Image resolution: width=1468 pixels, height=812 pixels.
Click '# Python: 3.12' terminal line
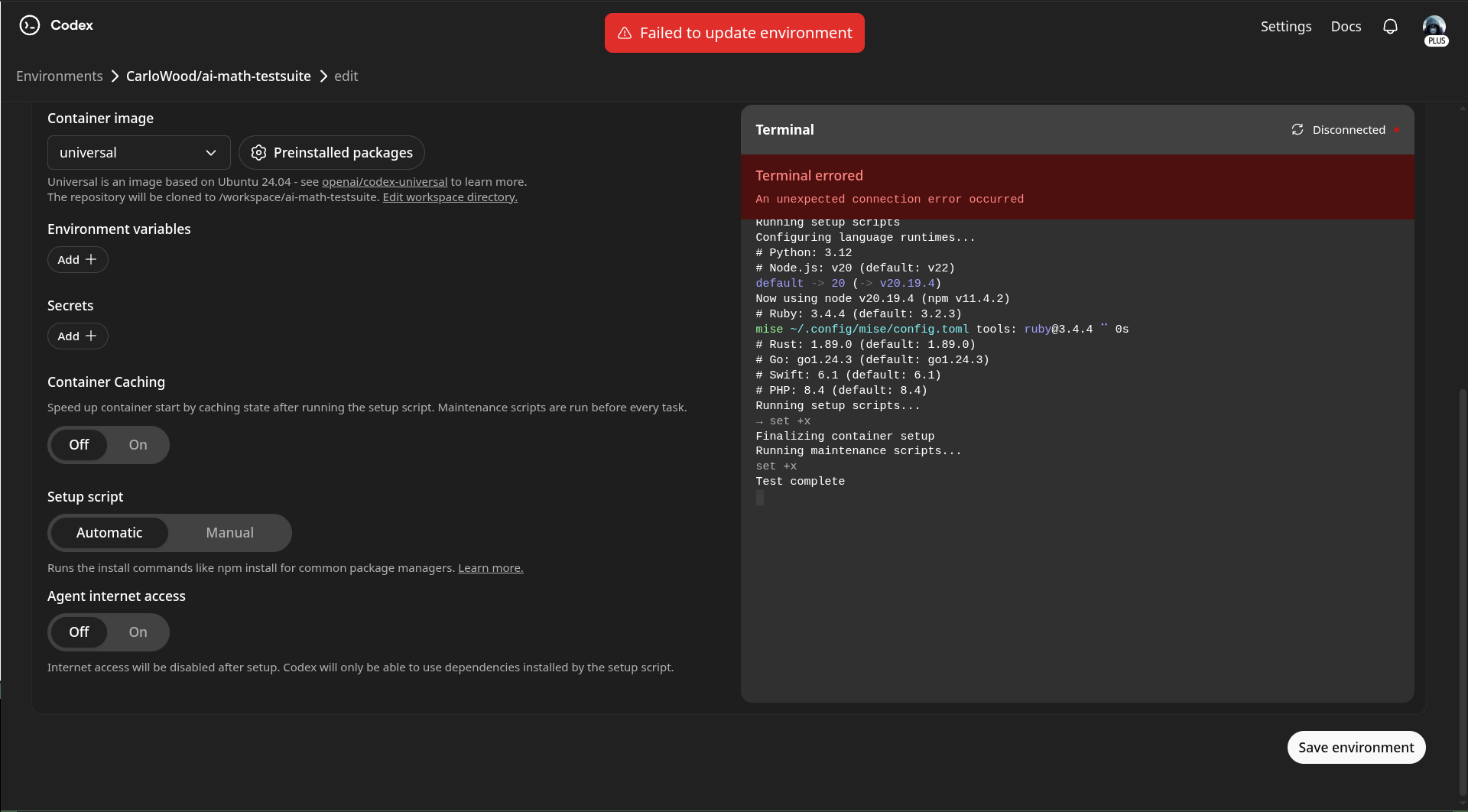804,253
